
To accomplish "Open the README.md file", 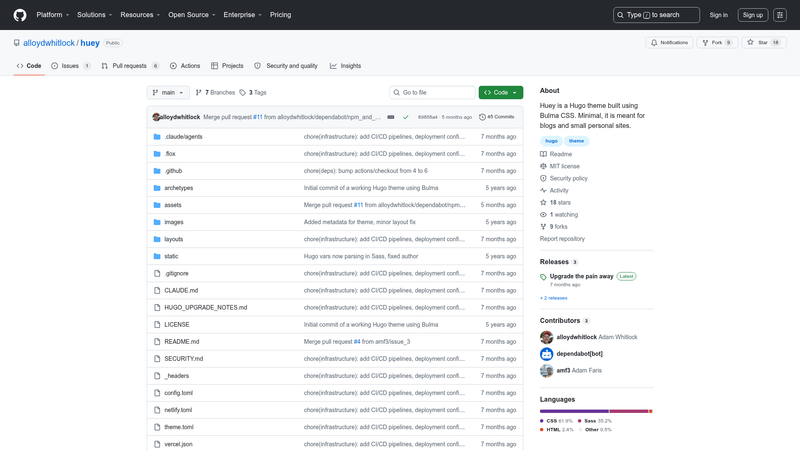I will 182,342.
